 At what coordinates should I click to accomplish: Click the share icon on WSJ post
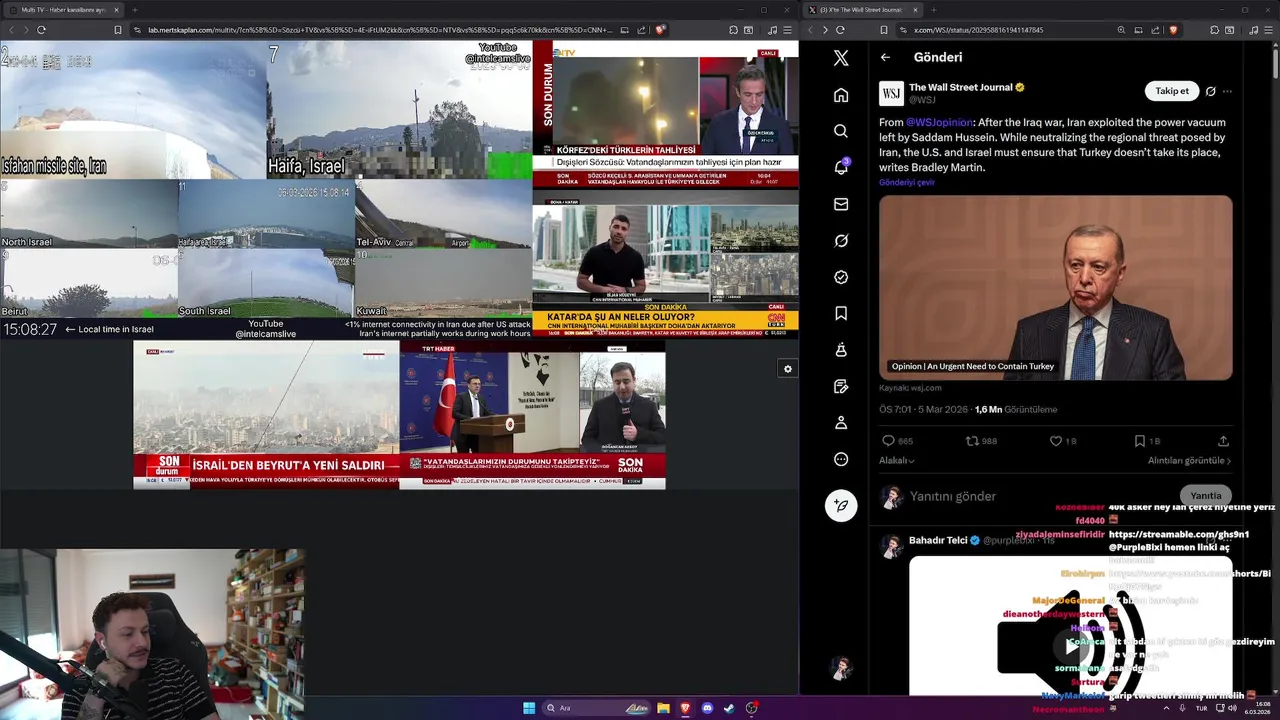(x=1223, y=441)
